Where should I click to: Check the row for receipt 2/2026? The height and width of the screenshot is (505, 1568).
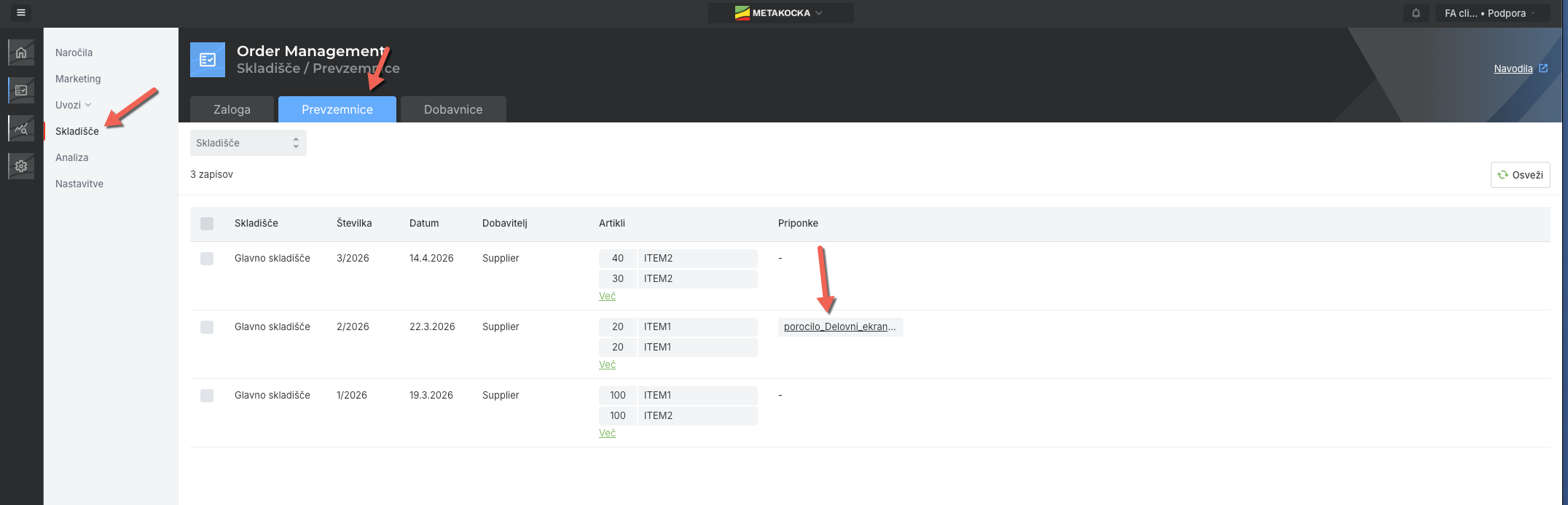207,327
